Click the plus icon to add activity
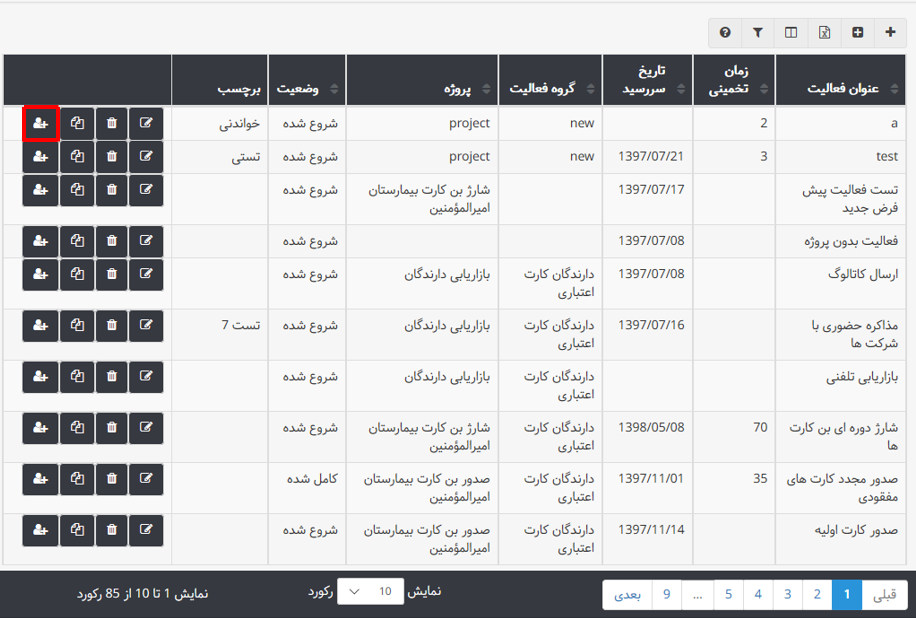The image size is (916, 618). [x=890, y=33]
